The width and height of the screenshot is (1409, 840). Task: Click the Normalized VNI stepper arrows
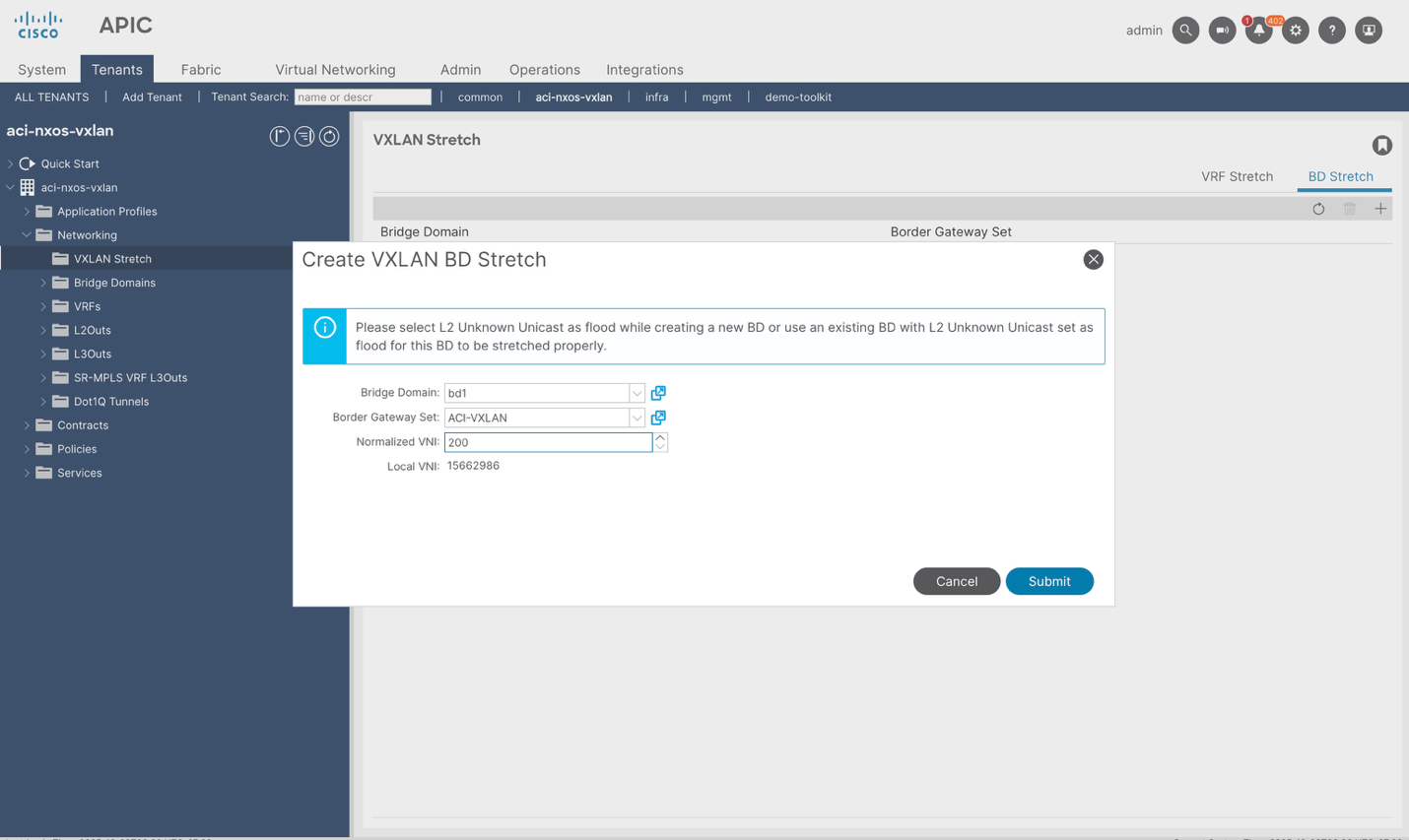pos(660,443)
